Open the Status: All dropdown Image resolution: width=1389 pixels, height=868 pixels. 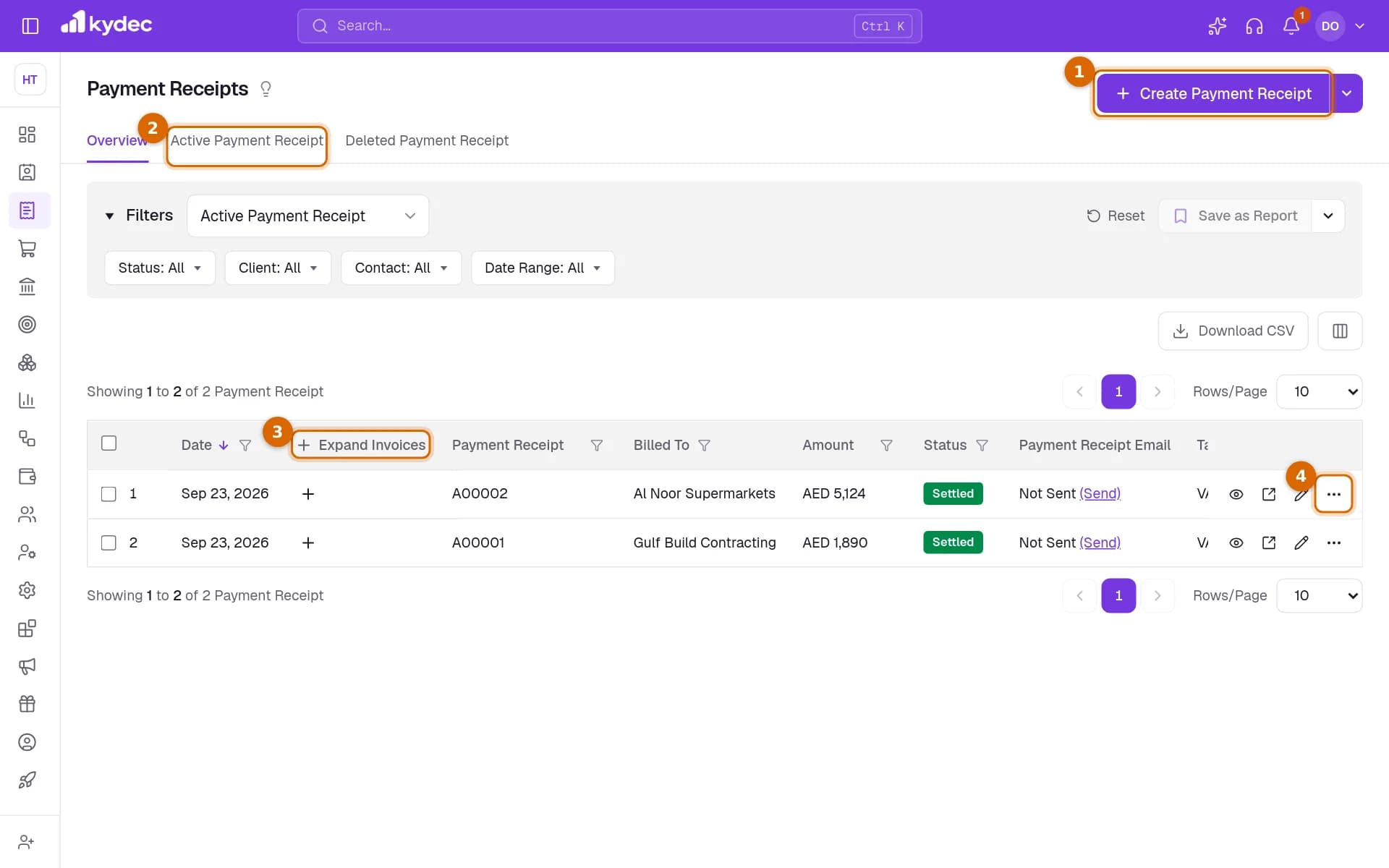click(160, 268)
